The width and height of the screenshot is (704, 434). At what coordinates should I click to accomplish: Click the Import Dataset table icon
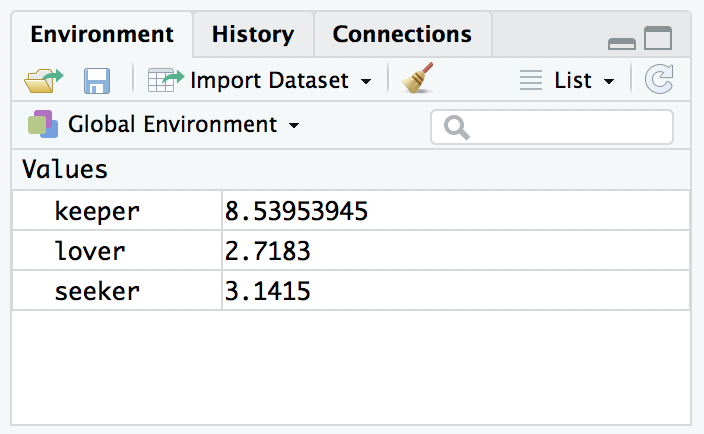(x=165, y=80)
